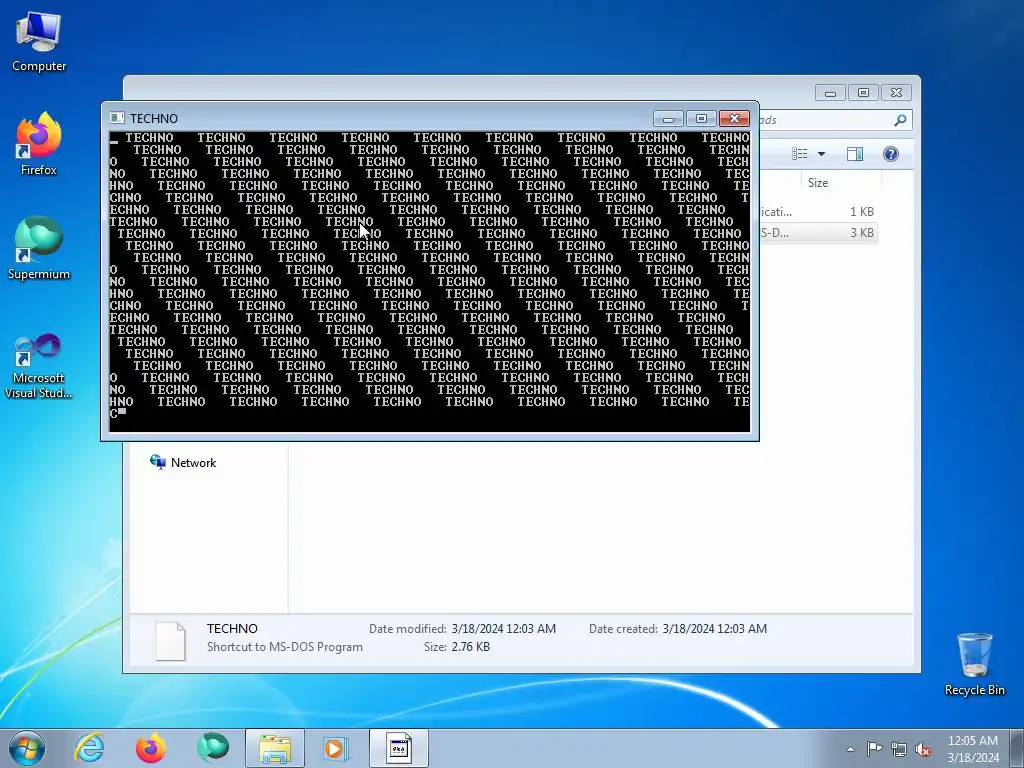Maximize the Explorer window

click(863, 93)
